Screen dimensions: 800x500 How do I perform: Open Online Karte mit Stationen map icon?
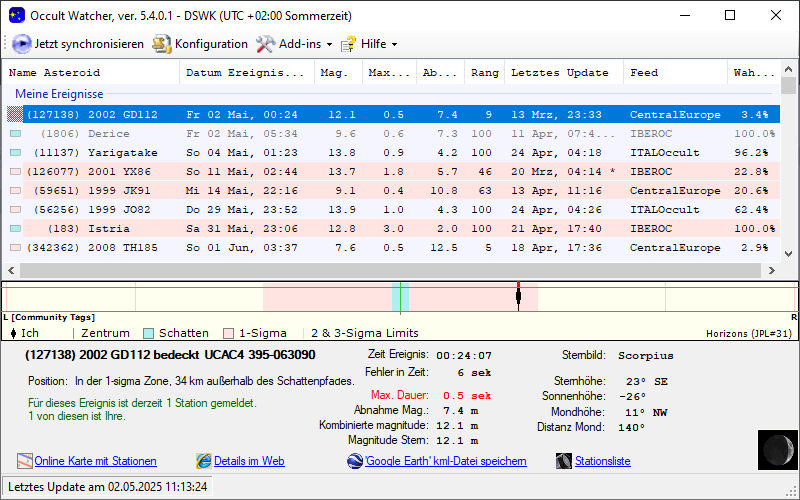[25, 461]
